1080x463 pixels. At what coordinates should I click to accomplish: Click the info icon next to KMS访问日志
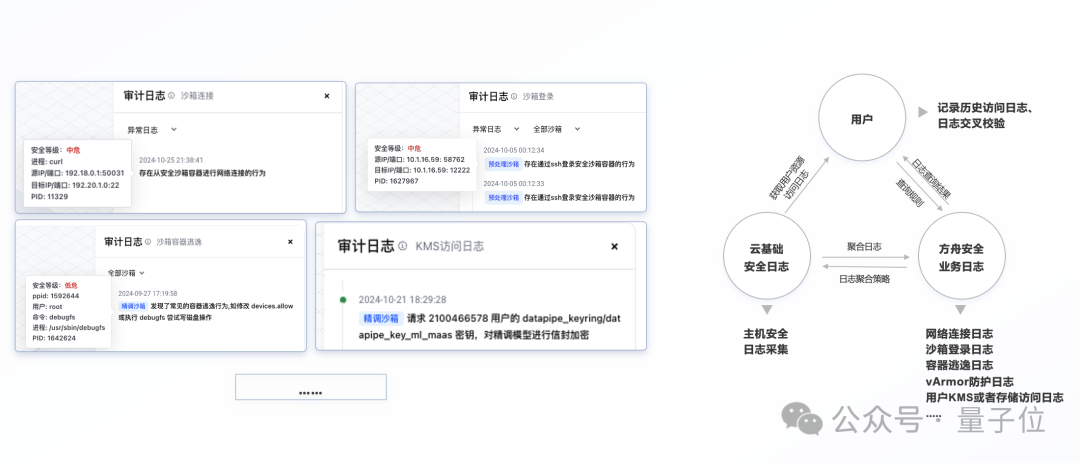pyautogui.click(x=403, y=245)
